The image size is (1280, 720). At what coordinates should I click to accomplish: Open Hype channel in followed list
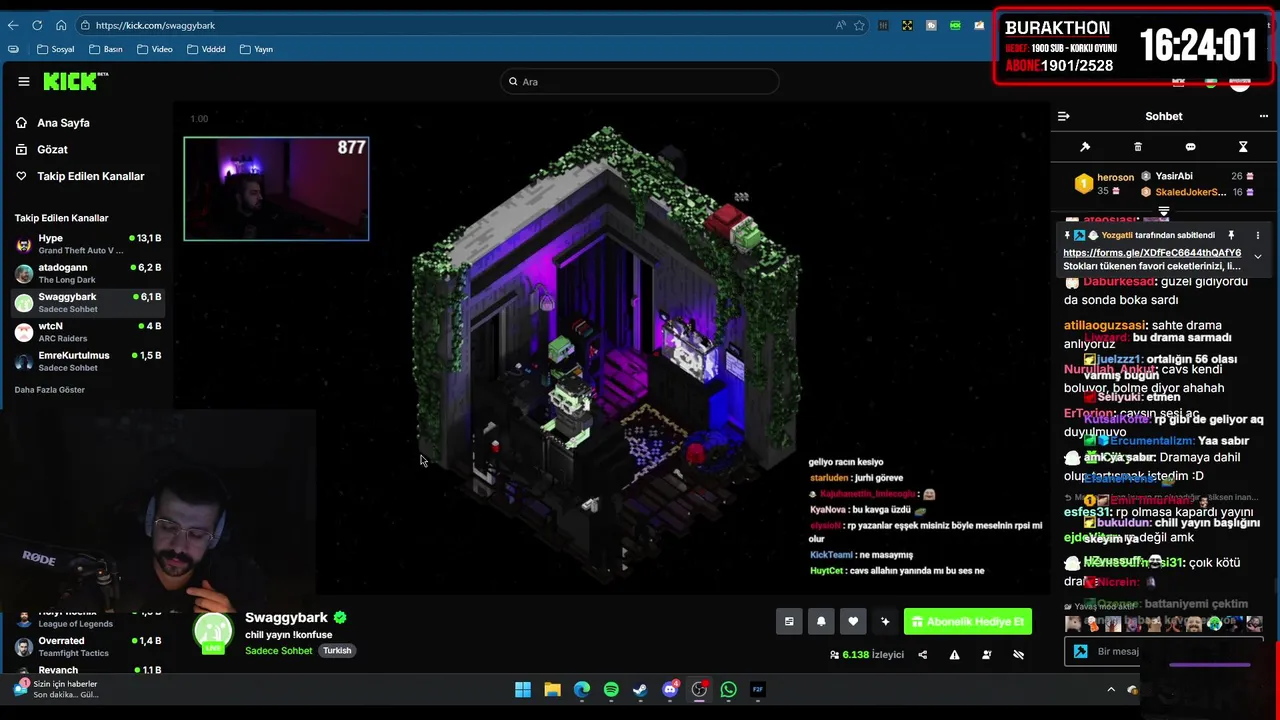click(88, 244)
